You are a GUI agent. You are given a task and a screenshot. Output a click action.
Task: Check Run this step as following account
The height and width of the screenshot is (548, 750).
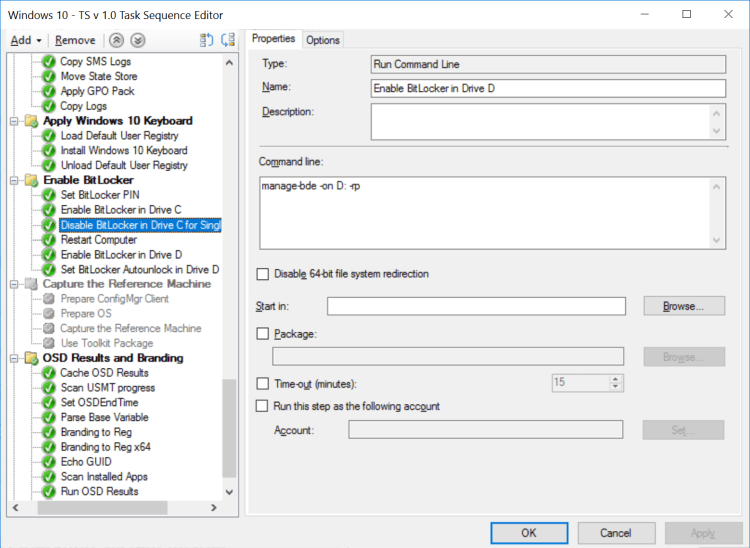click(x=263, y=406)
